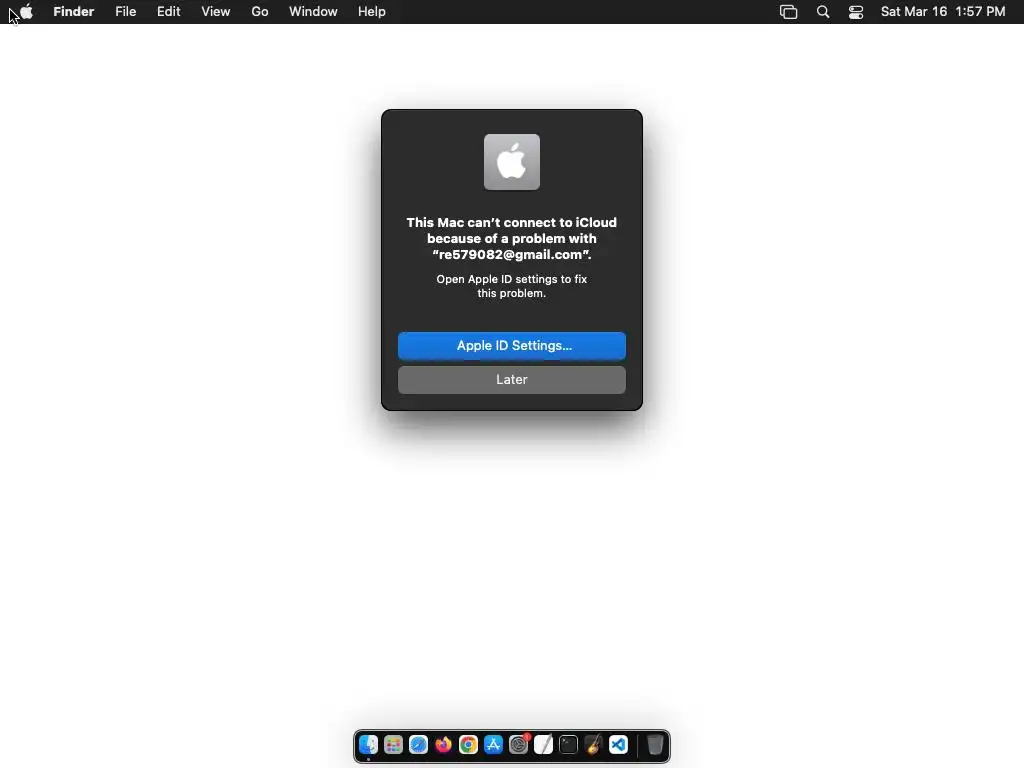Screen dimensions: 1024x768
Task: Dismiss the dialog with the Later button
Action: click(512, 379)
